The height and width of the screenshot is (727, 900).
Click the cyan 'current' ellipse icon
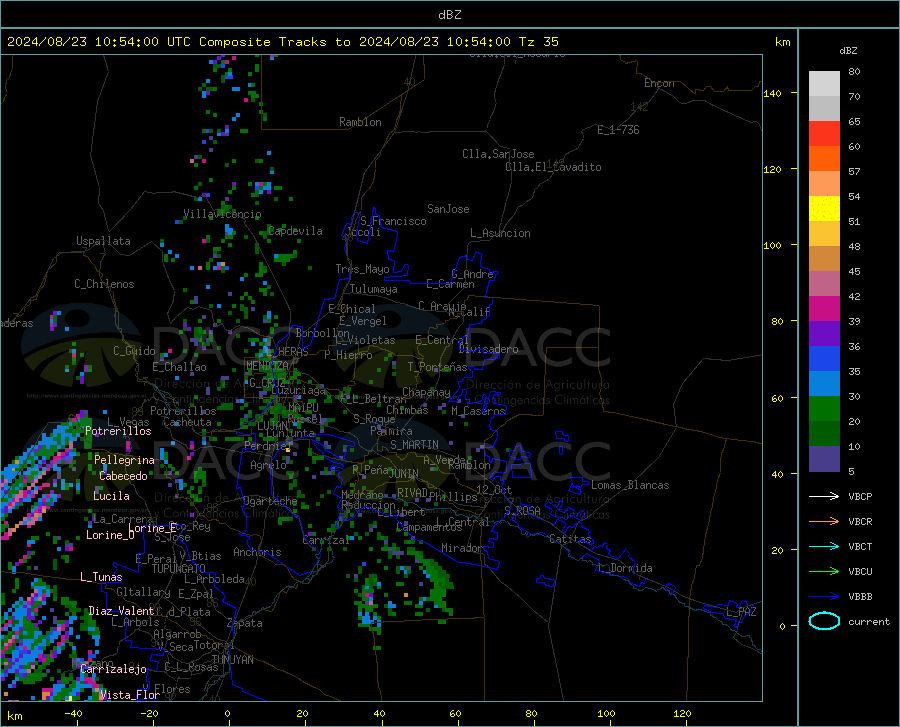coord(824,621)
